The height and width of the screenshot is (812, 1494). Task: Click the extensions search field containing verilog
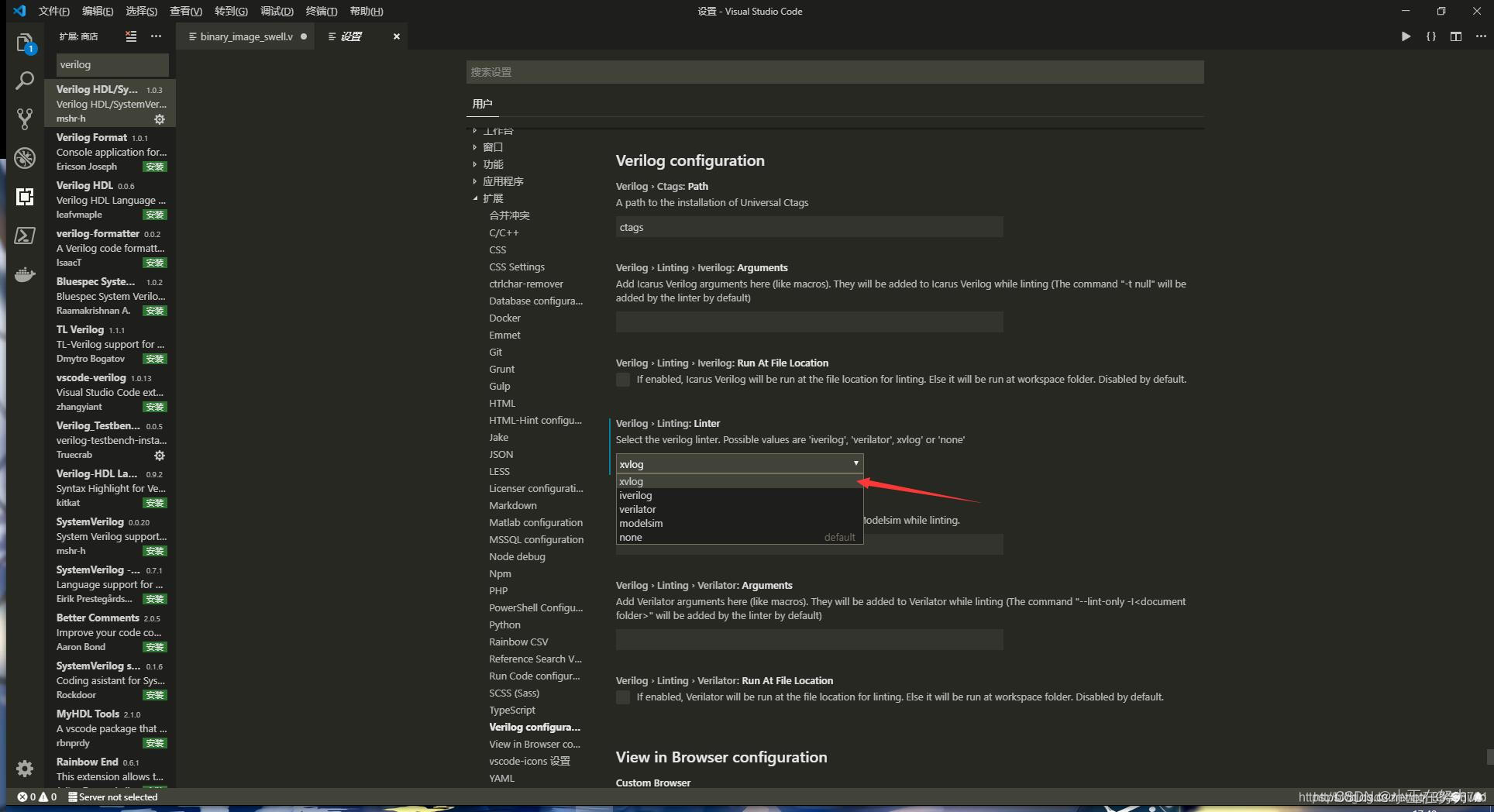click(112, 65)
